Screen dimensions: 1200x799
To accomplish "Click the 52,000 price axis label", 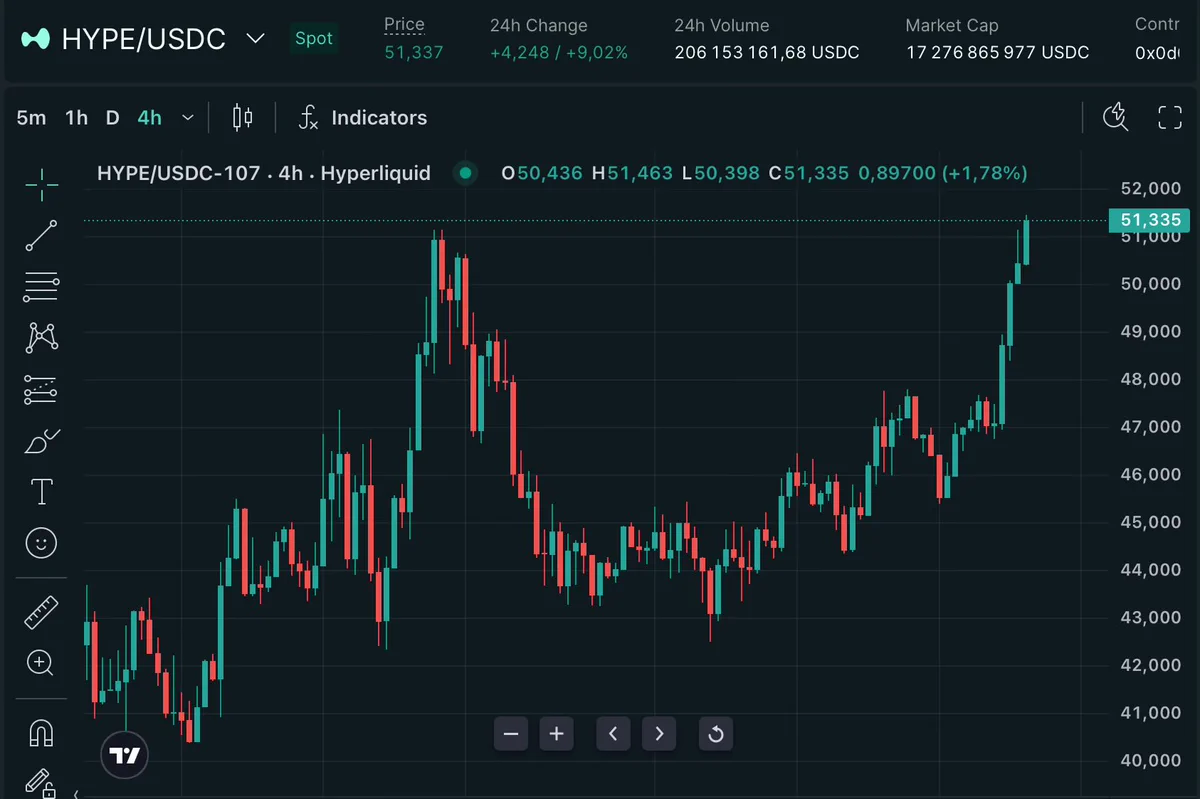I will tap(1149, 188).
